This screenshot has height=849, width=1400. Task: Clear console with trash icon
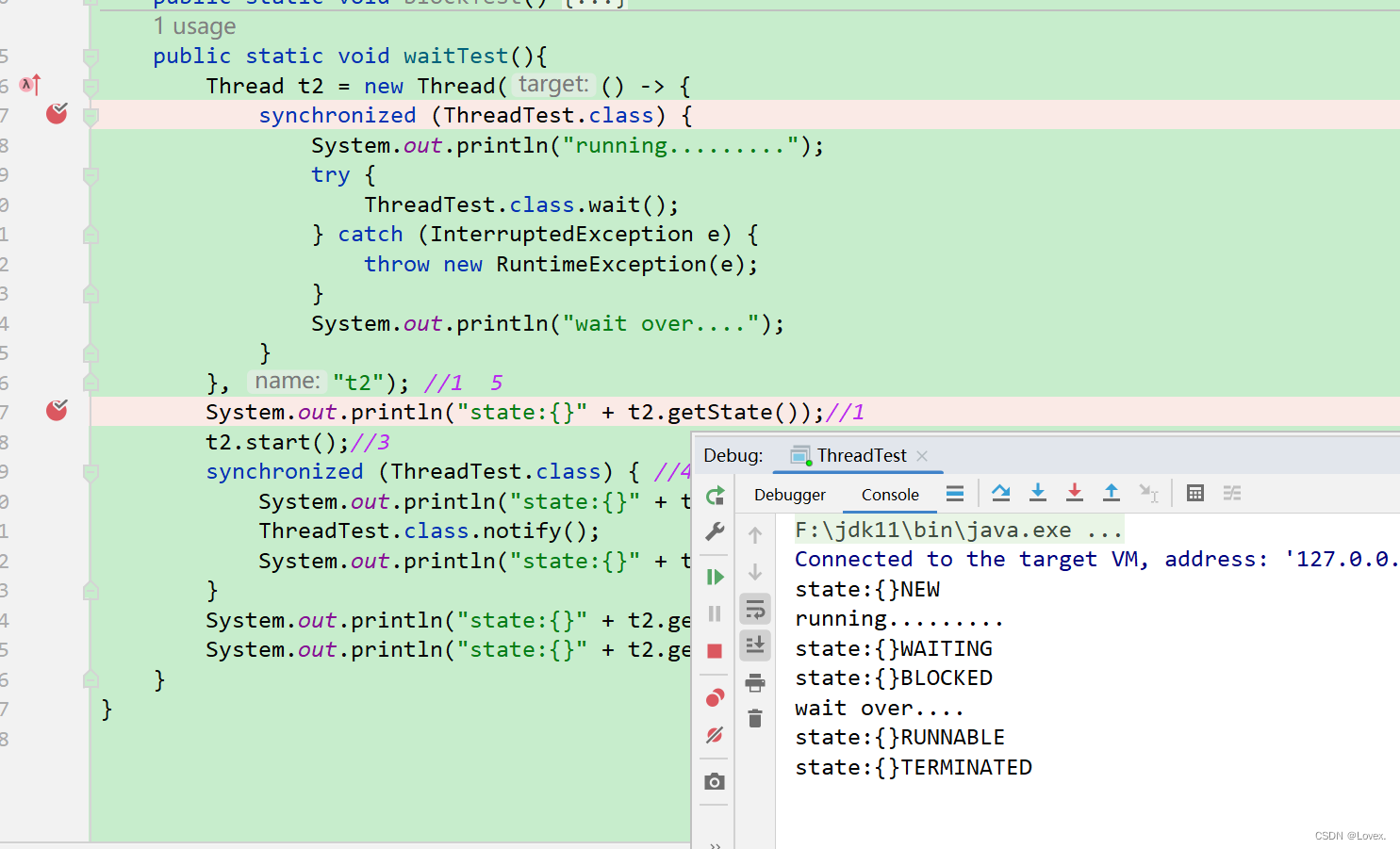755,719
